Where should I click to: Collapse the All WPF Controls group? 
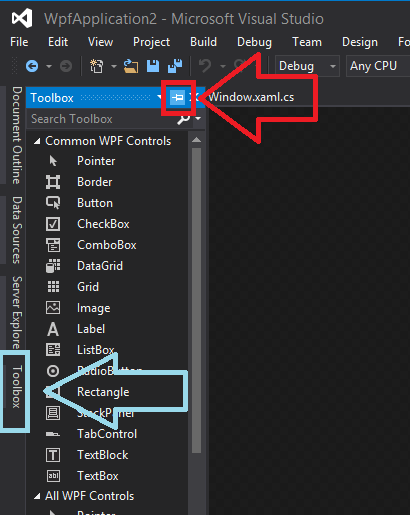click(37, 496)
